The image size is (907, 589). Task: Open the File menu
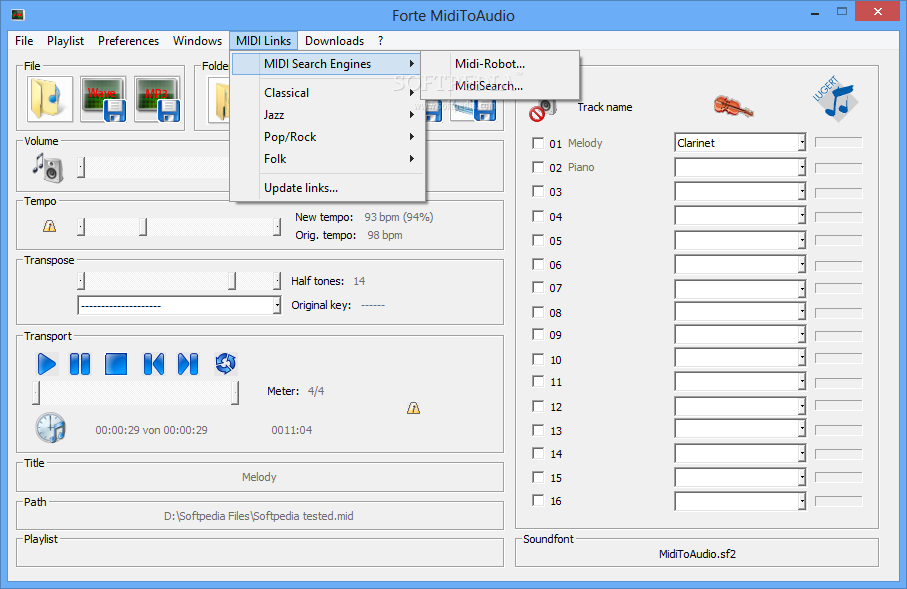tap(24, 41)
